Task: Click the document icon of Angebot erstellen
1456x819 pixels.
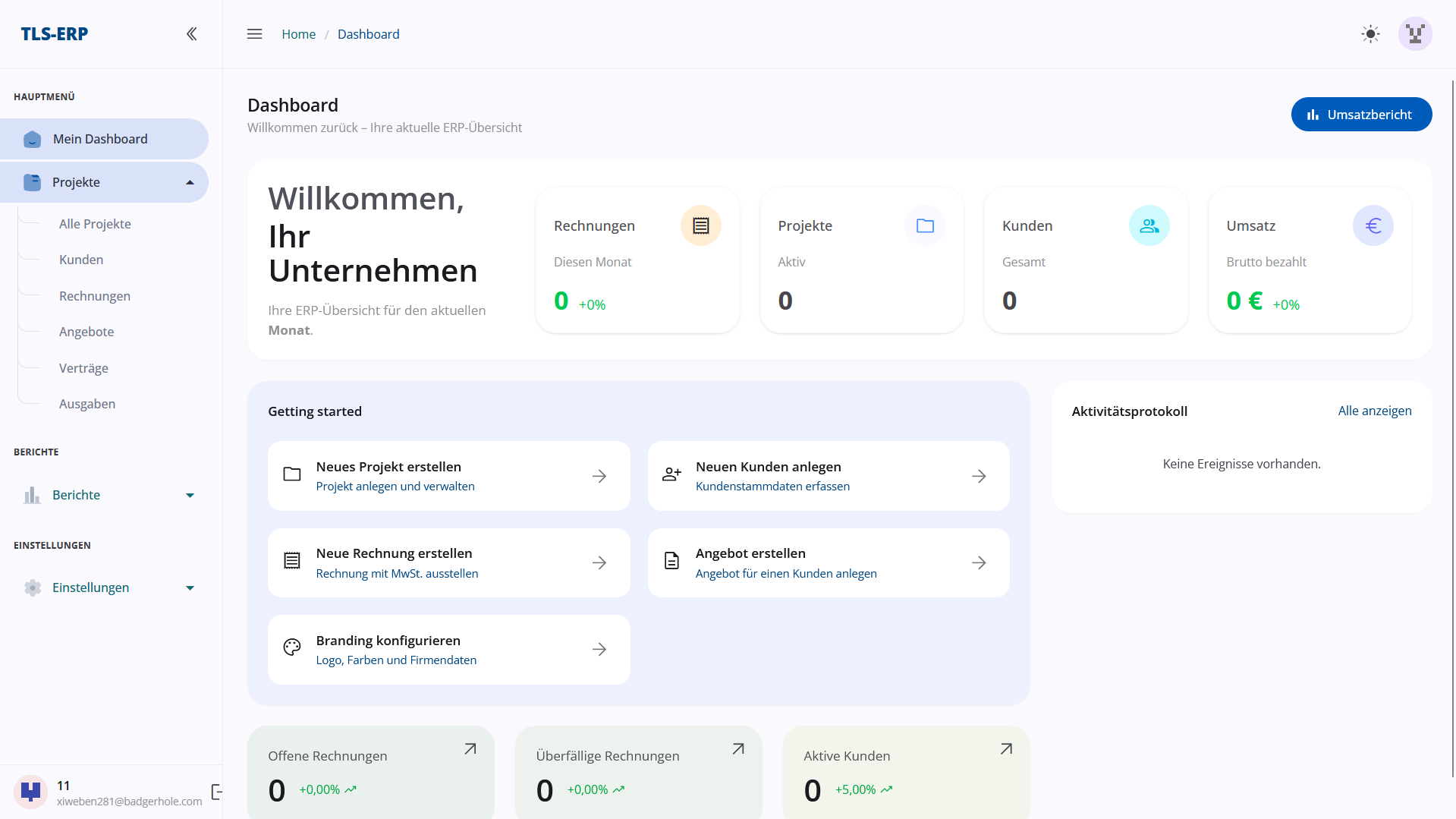Action: 671,561
